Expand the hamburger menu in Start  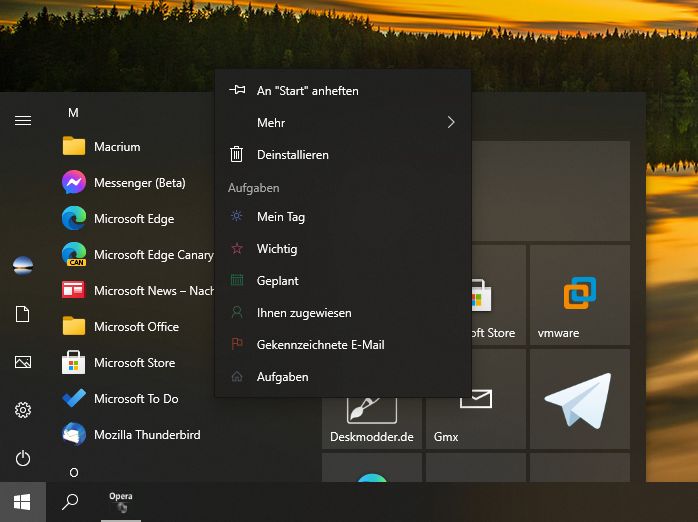23,121
